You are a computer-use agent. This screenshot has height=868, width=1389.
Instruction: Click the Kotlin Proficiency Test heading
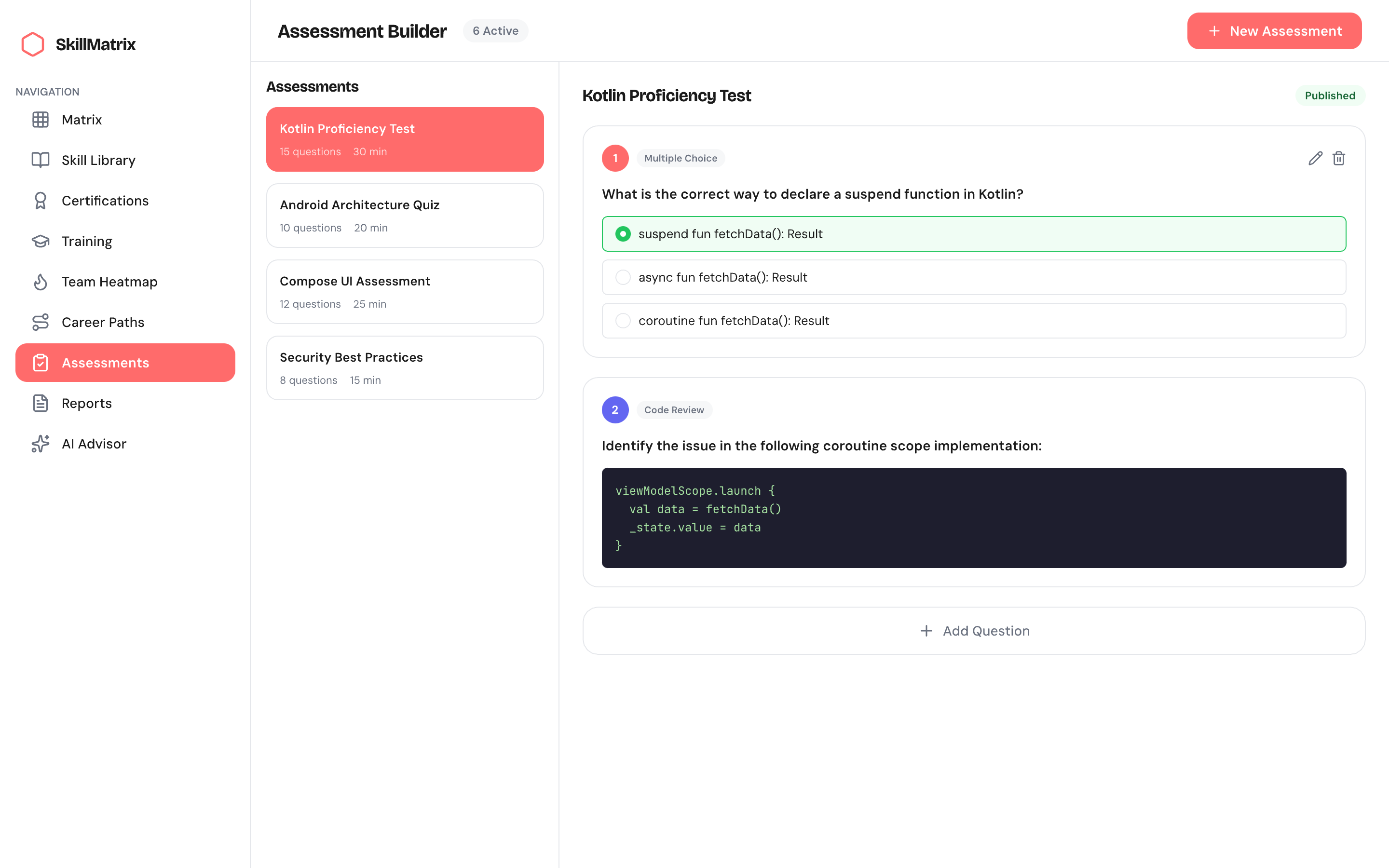(667, 95)
